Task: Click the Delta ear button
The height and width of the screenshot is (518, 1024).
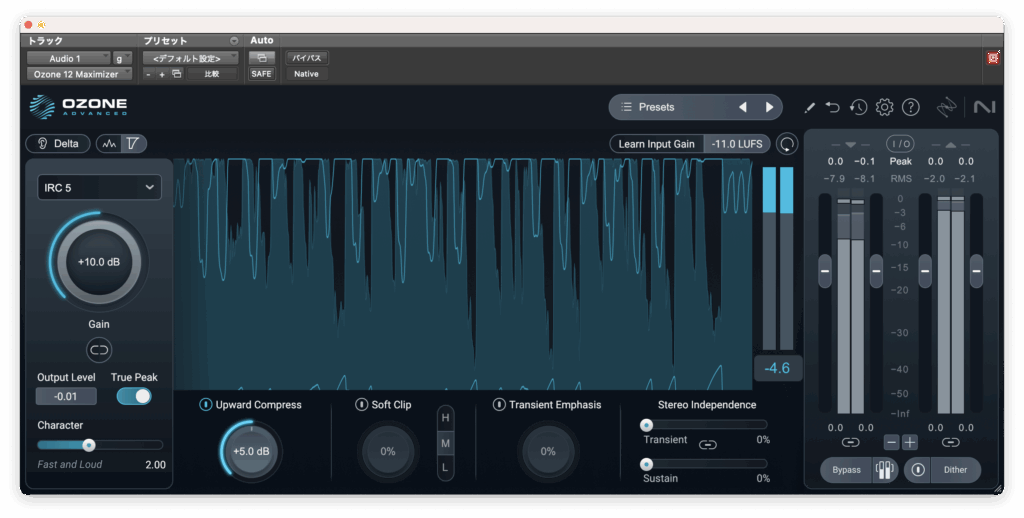Action: coord(58,143)
